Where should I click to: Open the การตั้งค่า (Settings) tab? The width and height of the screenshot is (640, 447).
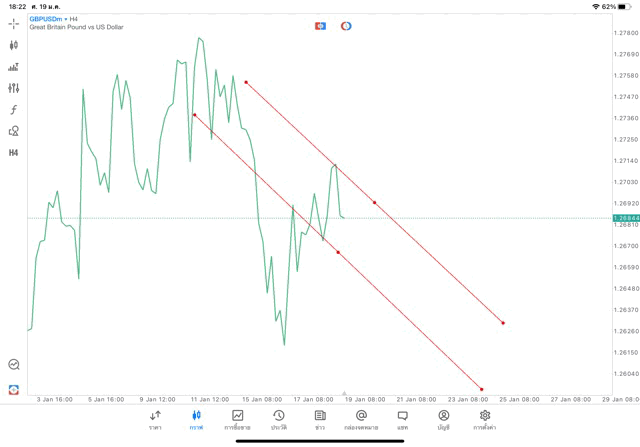(x=485, y=419)
